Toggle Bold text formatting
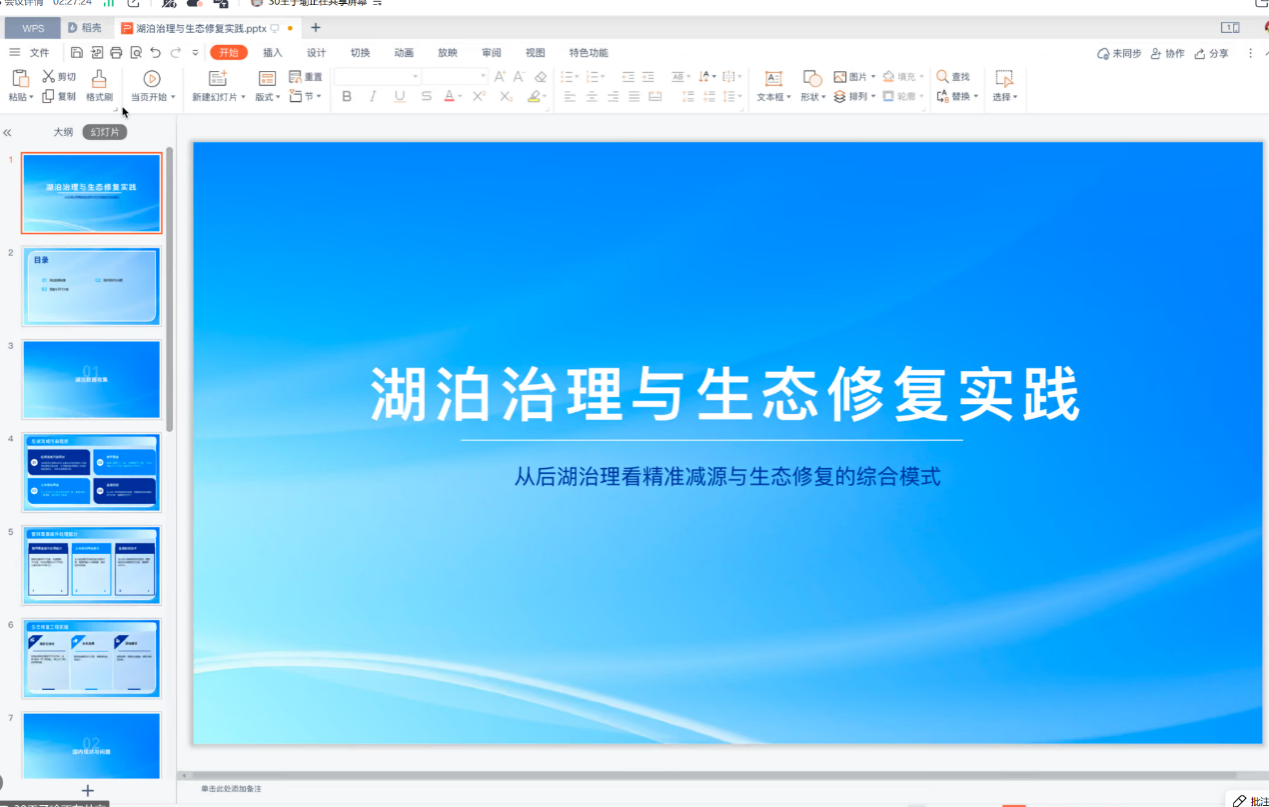 click(347, 97)
